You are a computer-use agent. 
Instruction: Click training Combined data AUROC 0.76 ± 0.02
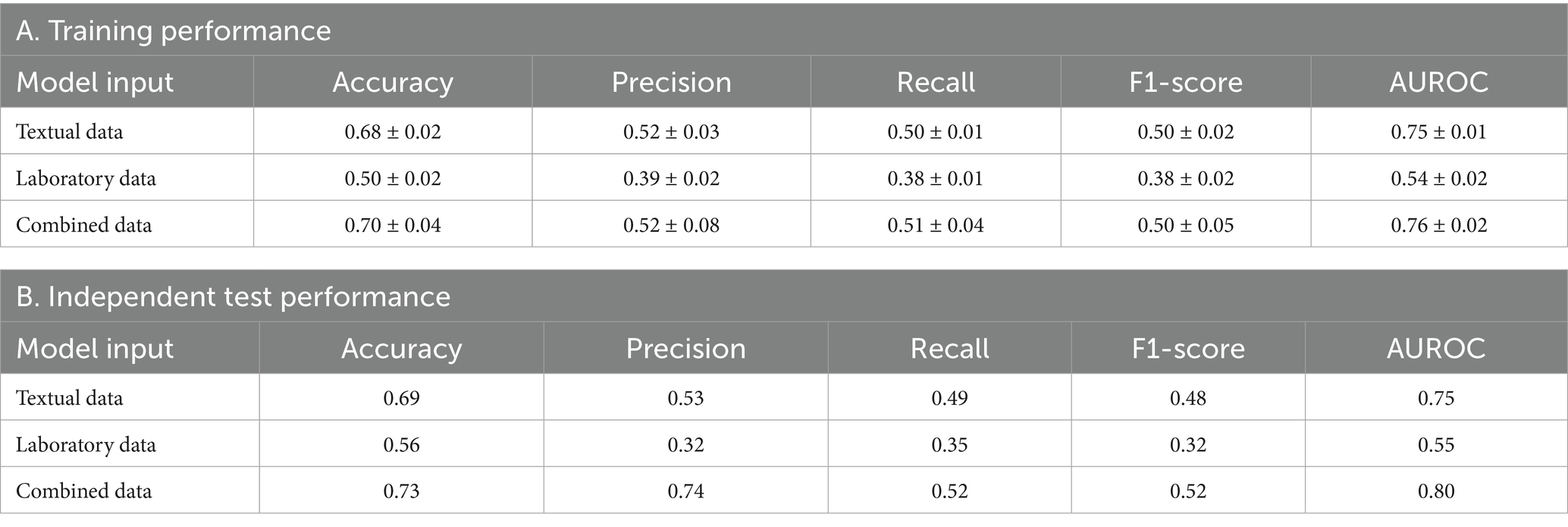point(1438,225)
